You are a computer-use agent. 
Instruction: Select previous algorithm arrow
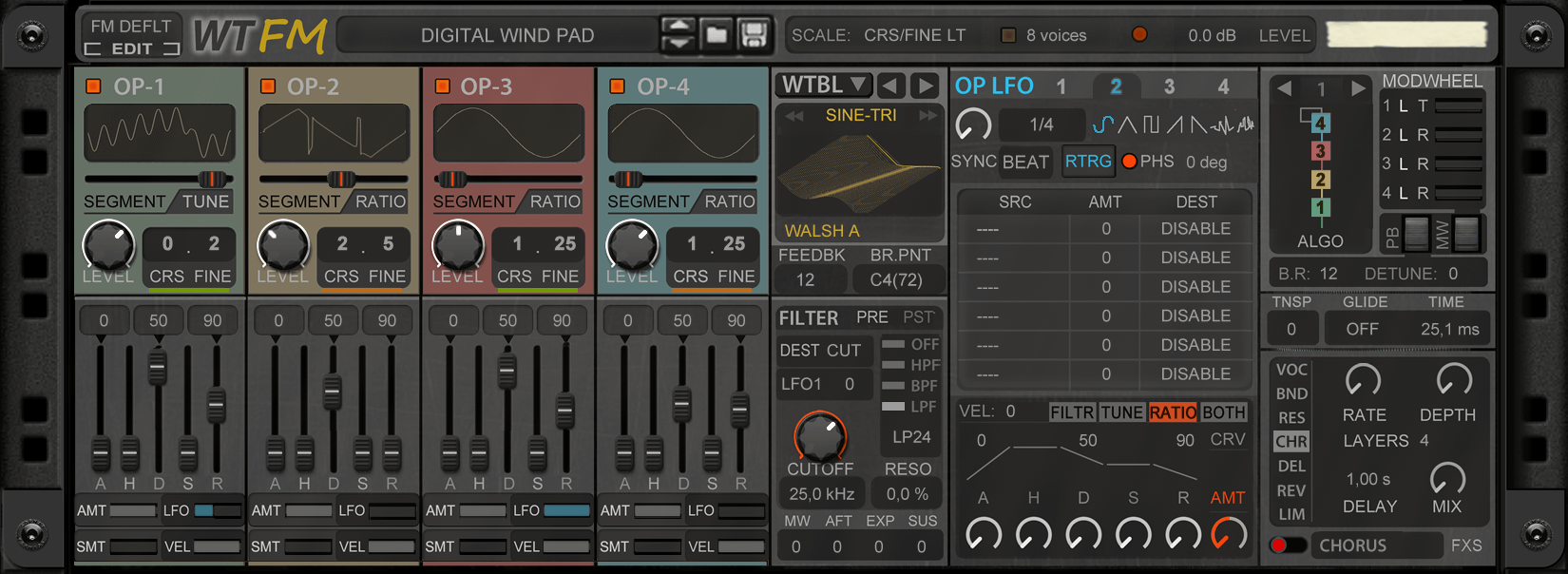(1284, 88)
